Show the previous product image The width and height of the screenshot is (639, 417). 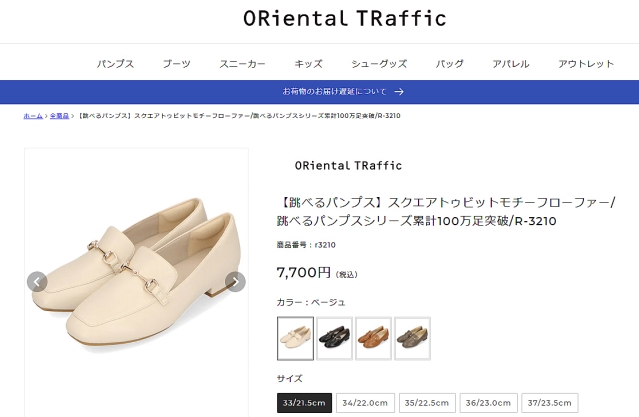pos(37,281)
